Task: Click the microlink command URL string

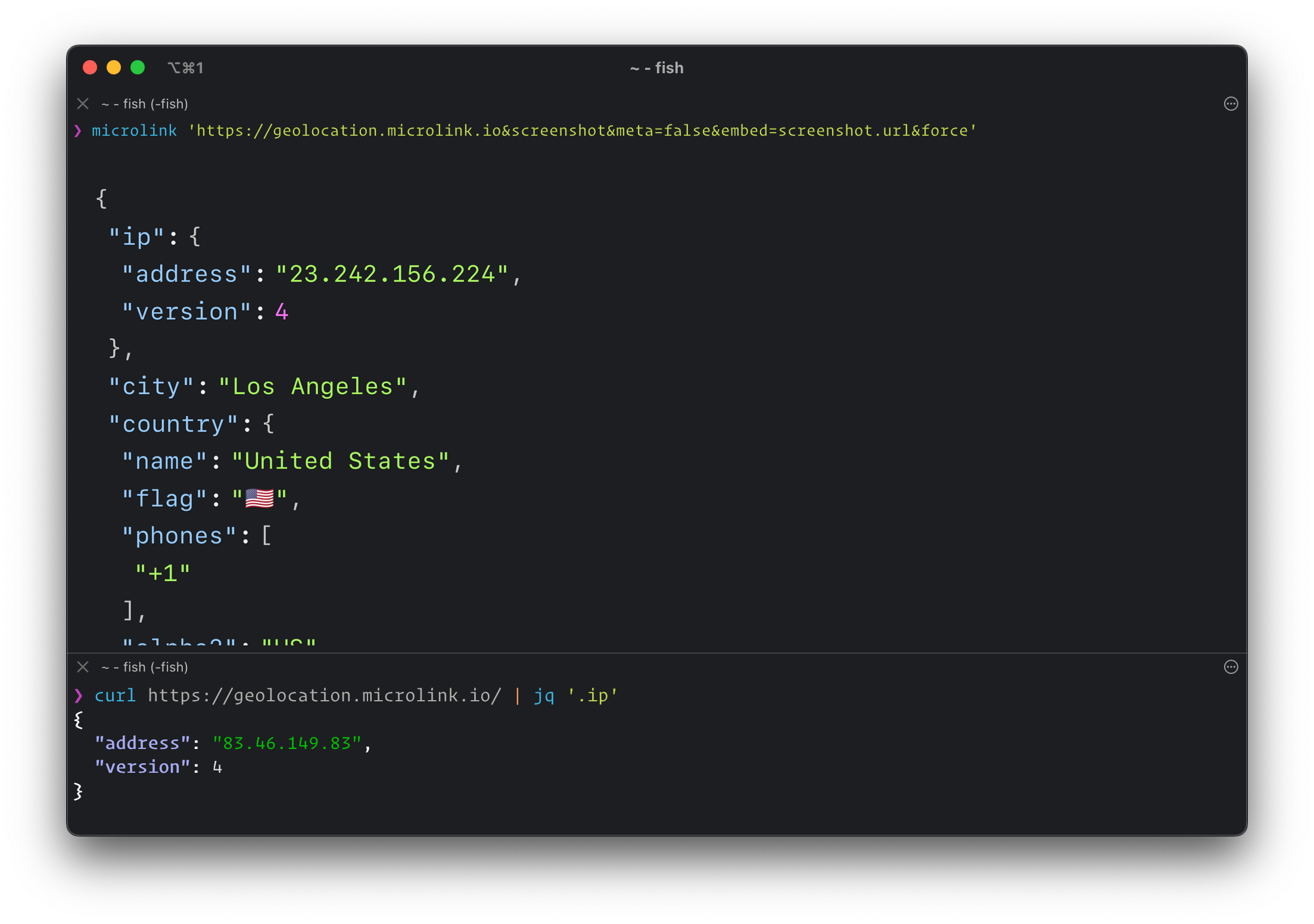Action: 582,130
